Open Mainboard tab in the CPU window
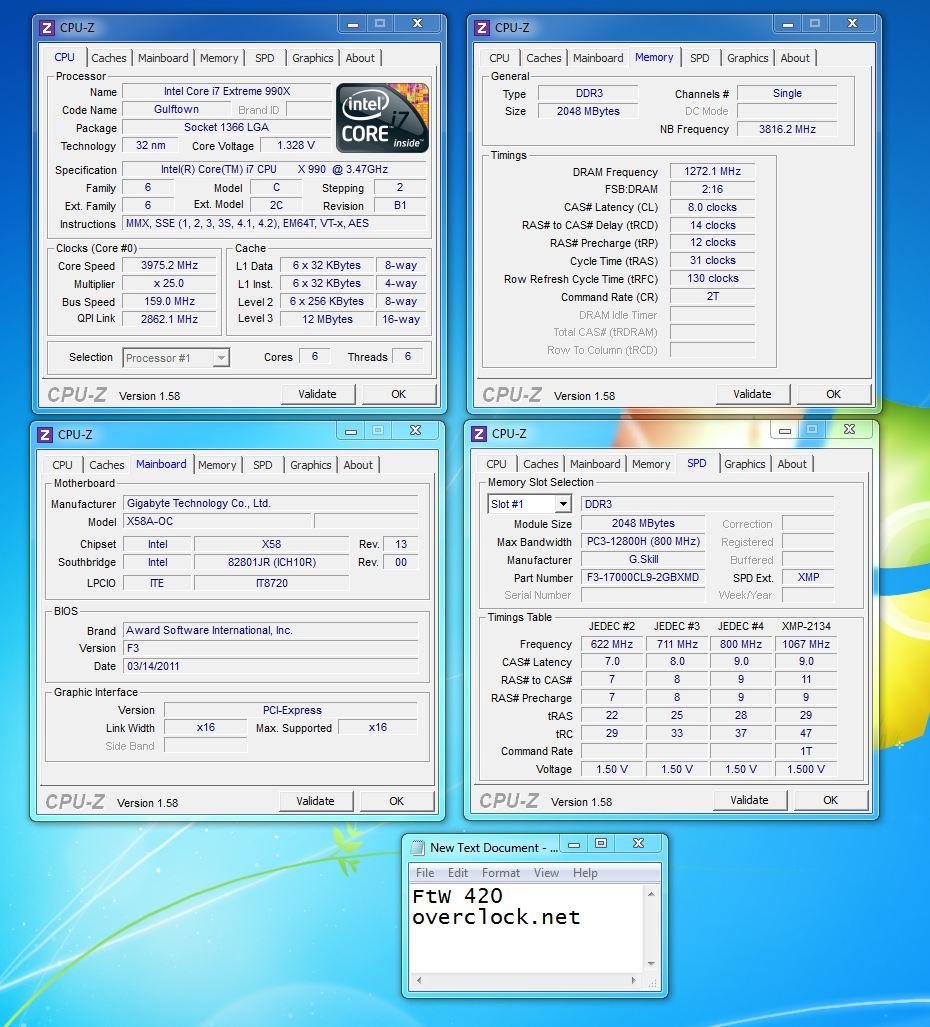The width and height of the screenshot is (930, 1027). 163,58
